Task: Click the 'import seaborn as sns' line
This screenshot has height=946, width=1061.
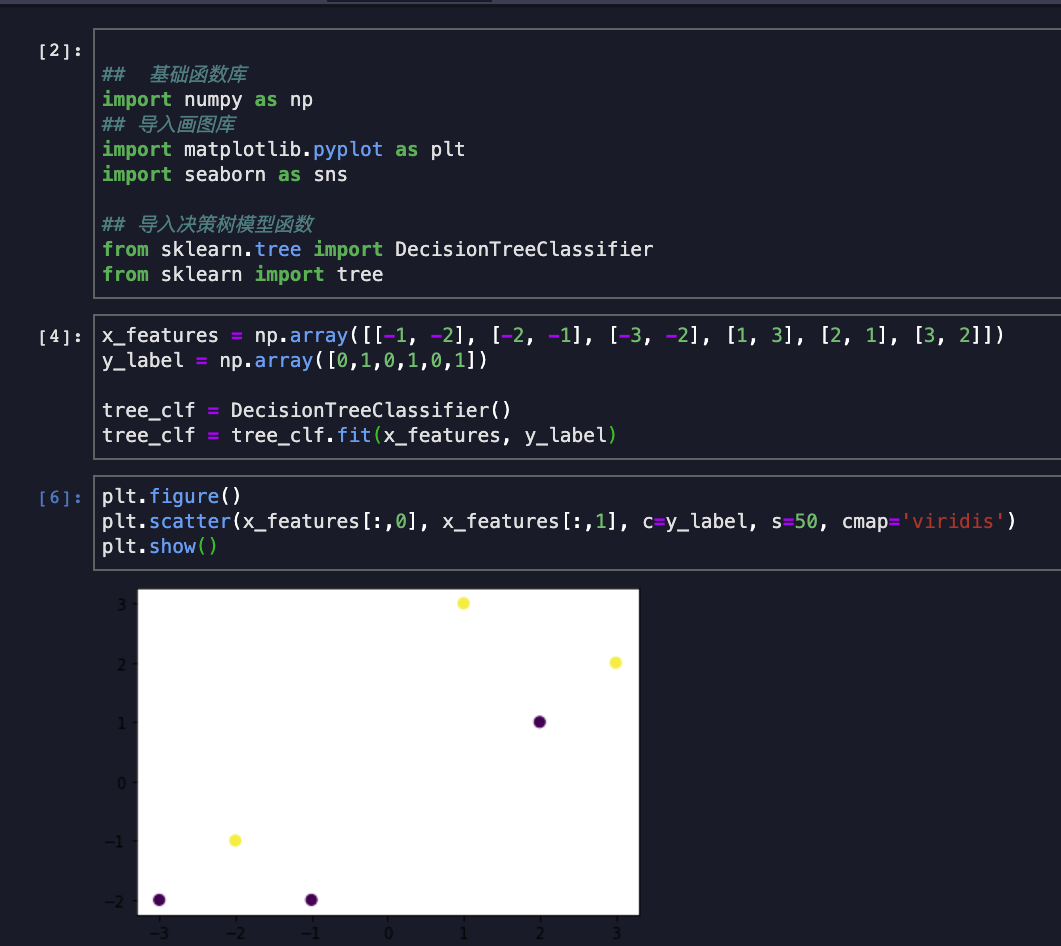Action: click(x=225, y=175)
